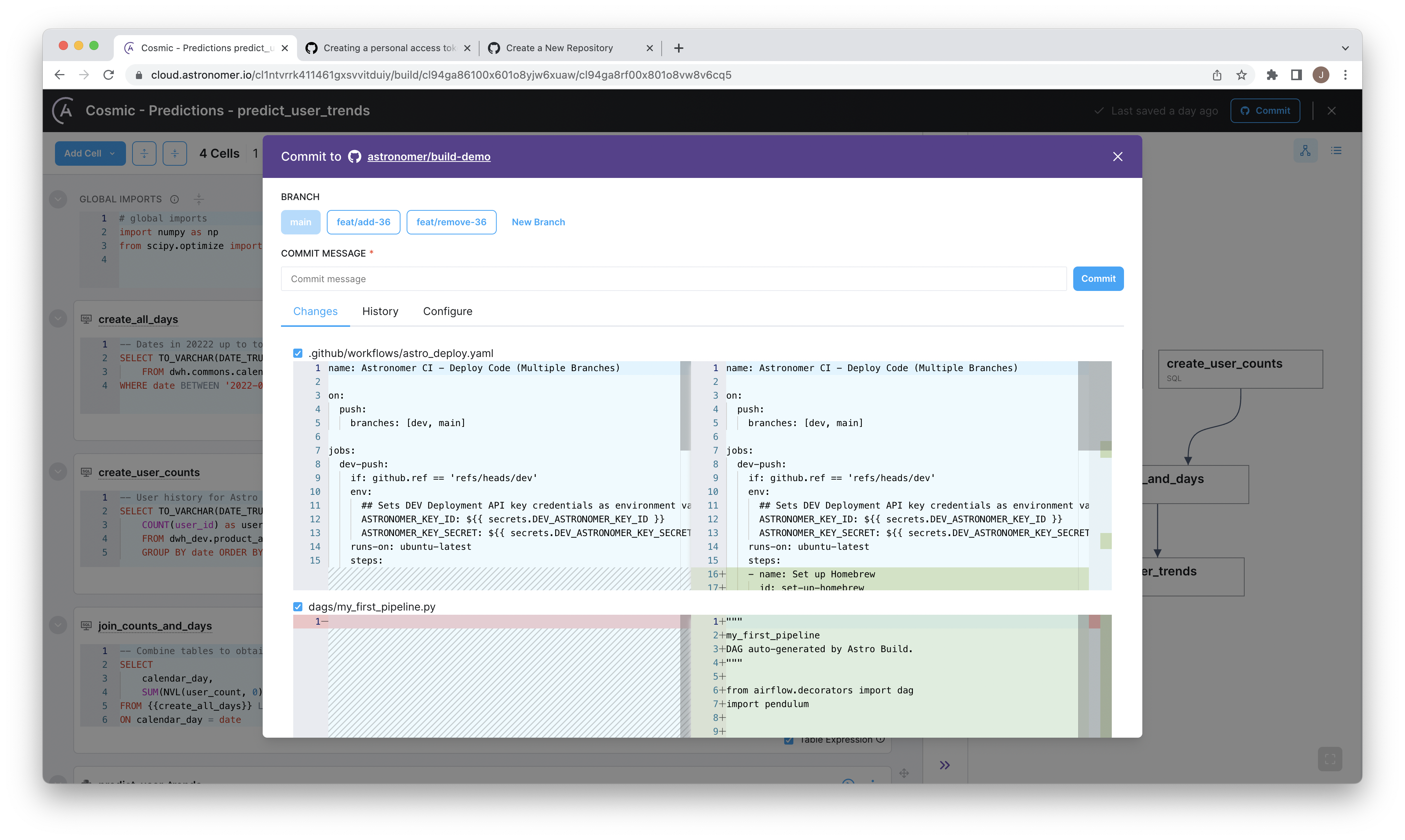Screen dimensions: 1405x840
Task: Open the join_counts_and_days cell title
Action: [155, 626]
